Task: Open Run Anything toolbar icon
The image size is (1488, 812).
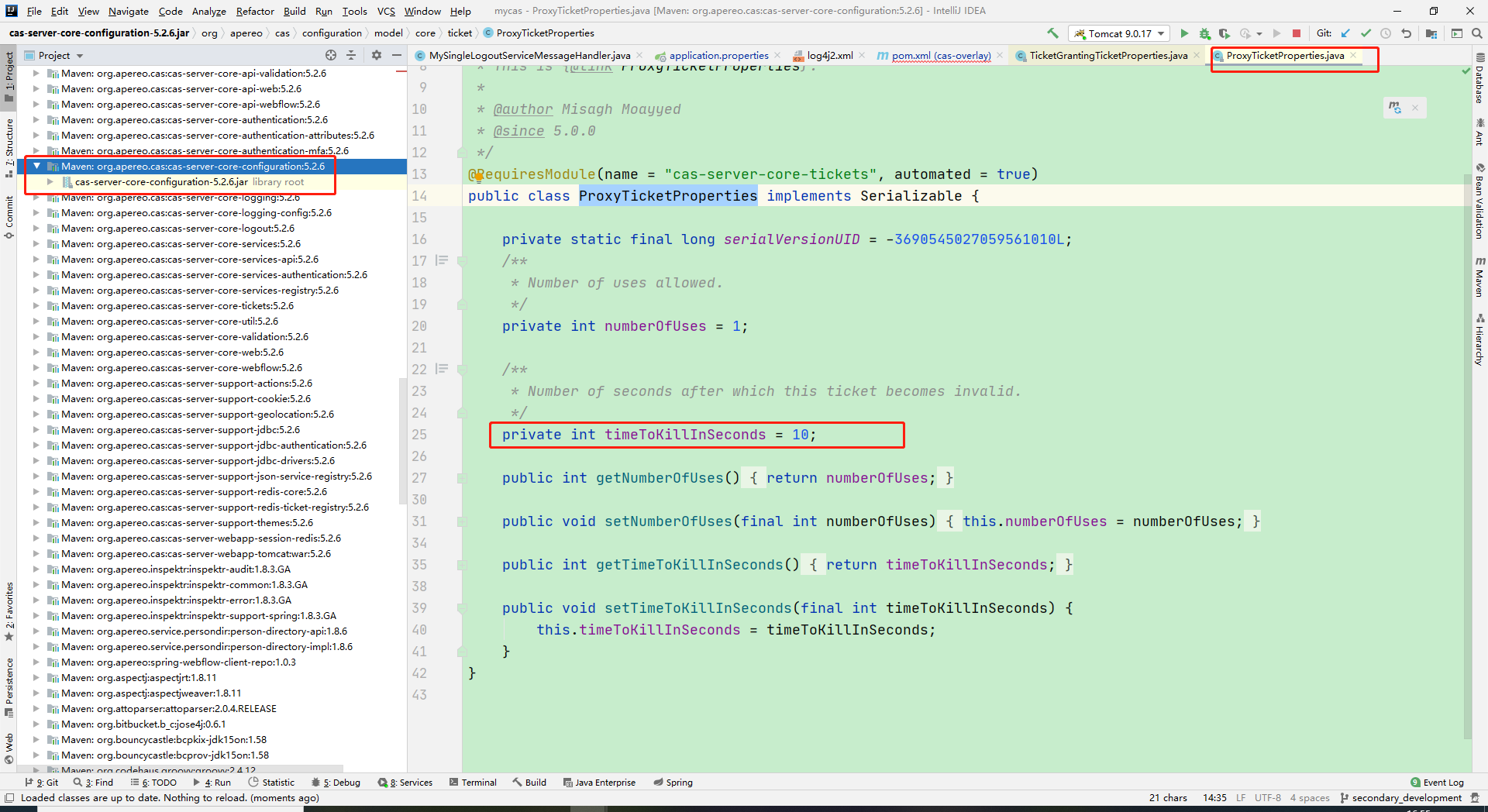Action: click(x=1457, y=33)
